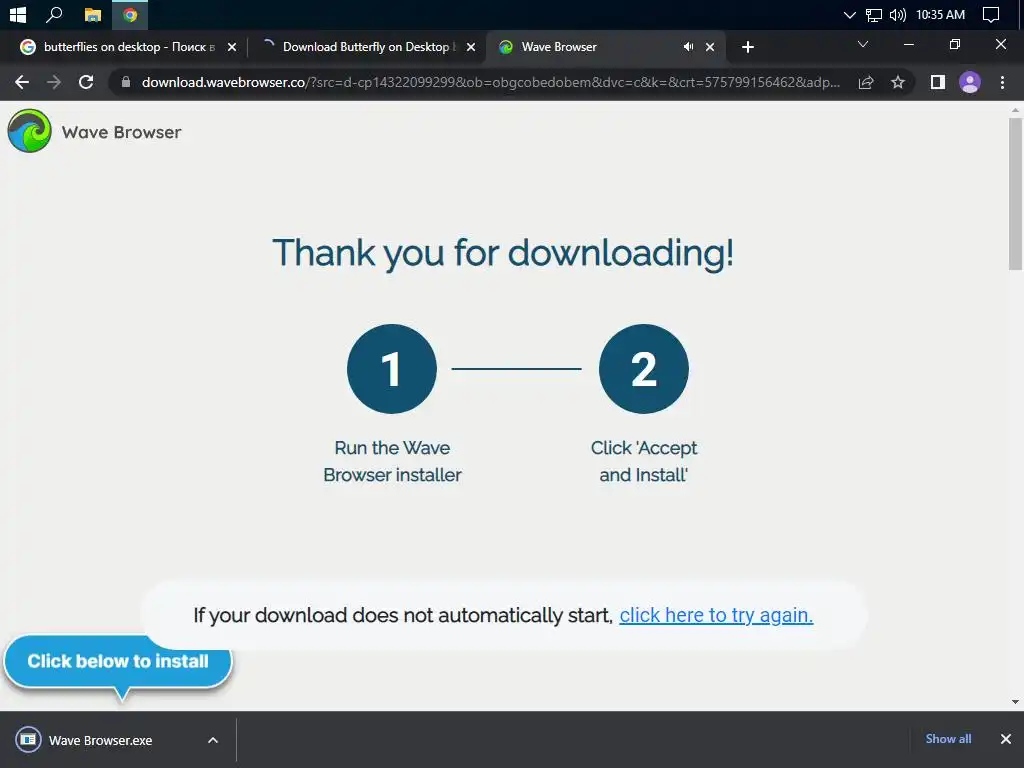Viewport: 1024px width, 768px height.
Task: Click the Wave Browser logo
Action: (29, 131)
